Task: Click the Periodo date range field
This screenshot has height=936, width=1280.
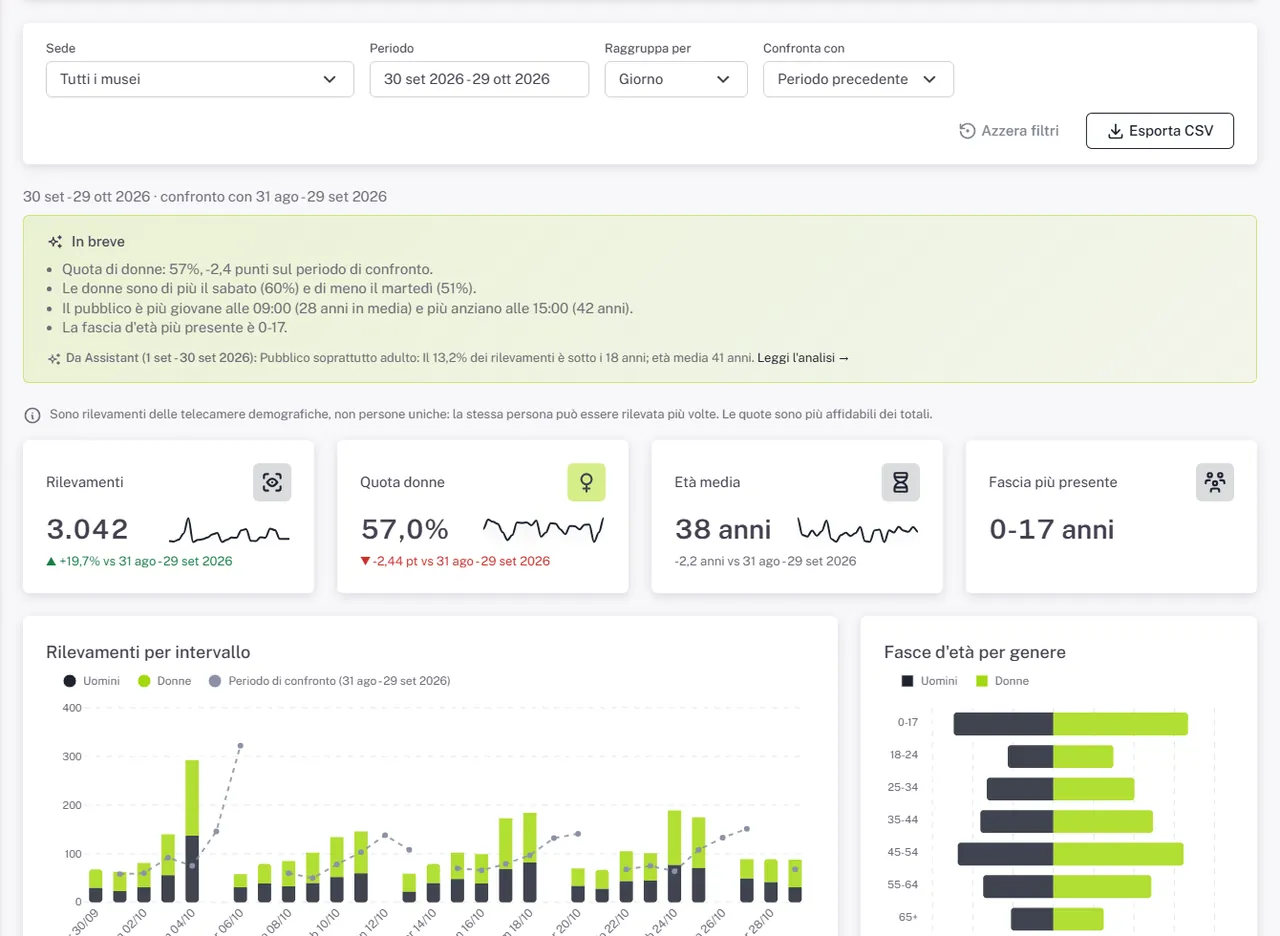Action: [479, 79]
